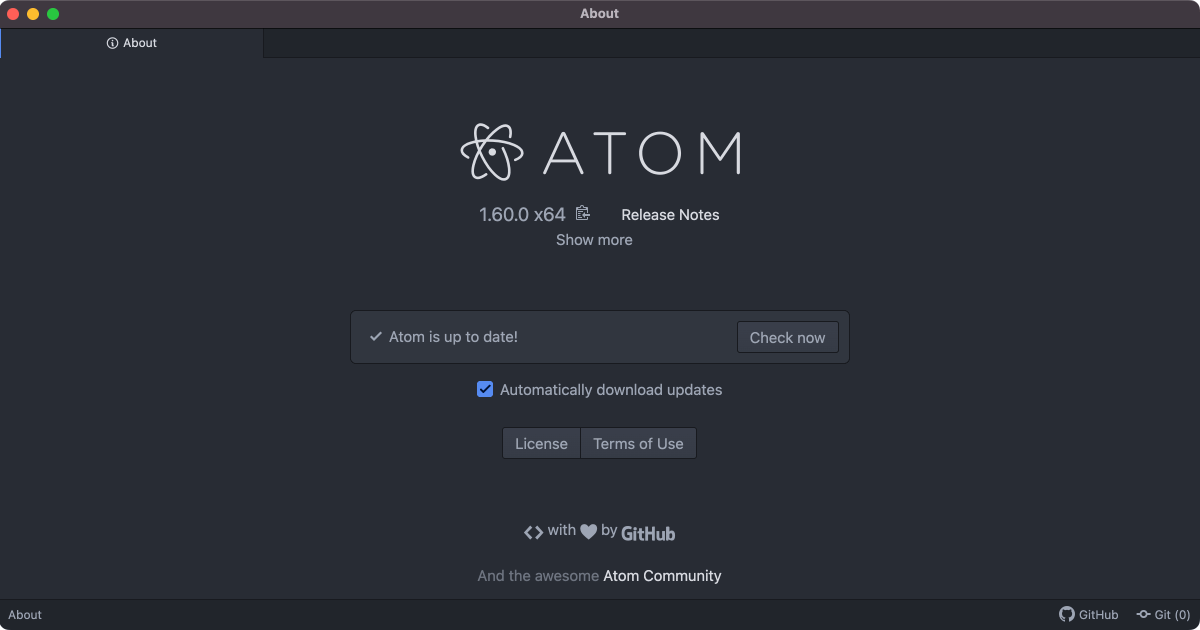Expand the Show more section
The width and height of the screenshot is (1200, 630).
click(x=594, y=240)
